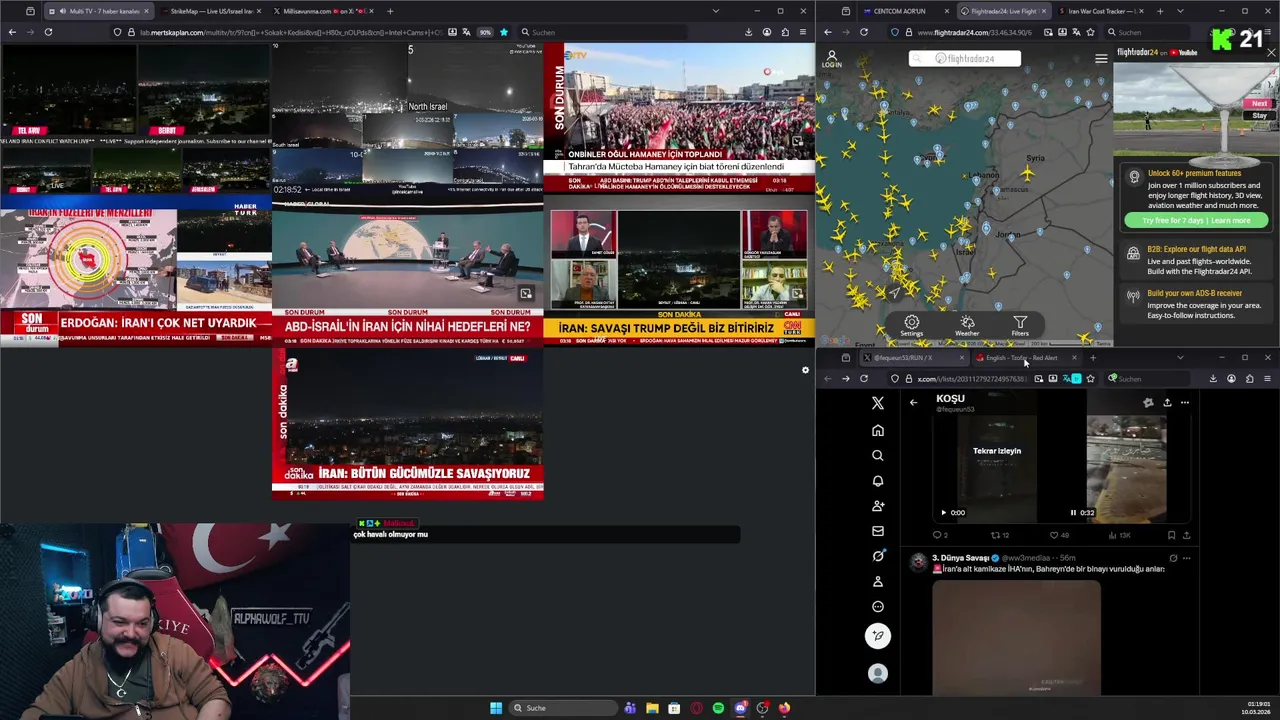Open the 3. Dünya Savaşı profile name
This screenshot has height=720, width=1280.
[960, 558]
